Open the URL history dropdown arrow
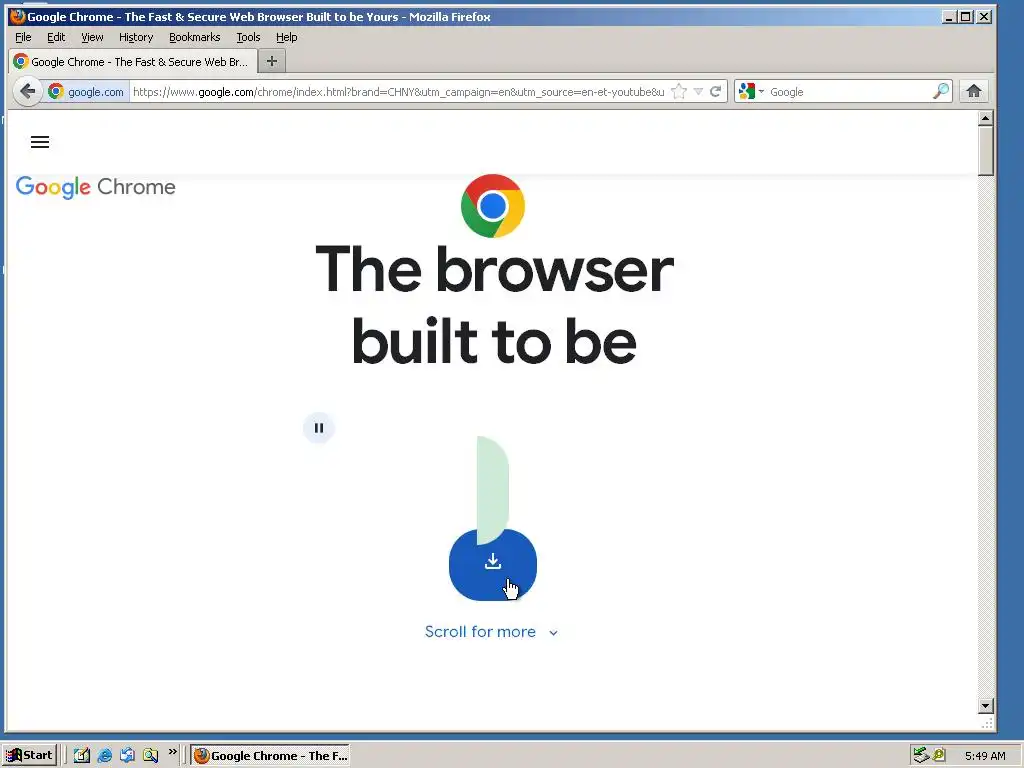This screenshot has width=1024, height=768. [x=698, y=91]
